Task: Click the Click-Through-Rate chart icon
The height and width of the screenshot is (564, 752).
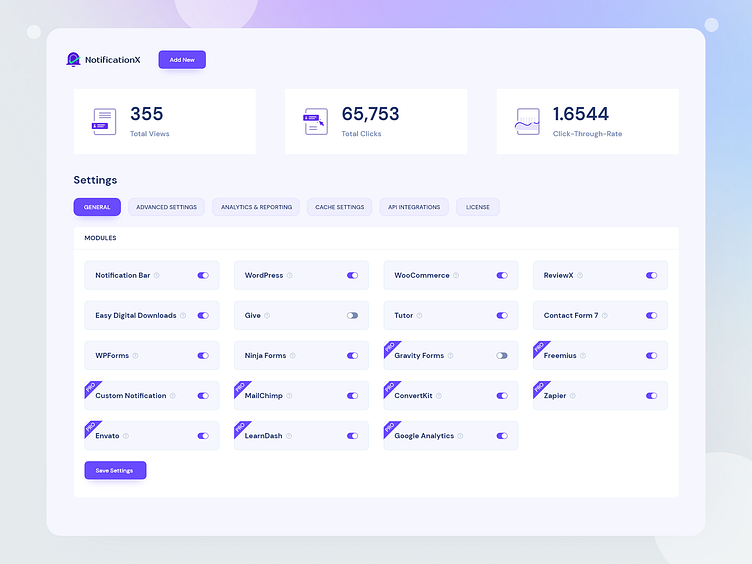Action: (x=527, y=121)
